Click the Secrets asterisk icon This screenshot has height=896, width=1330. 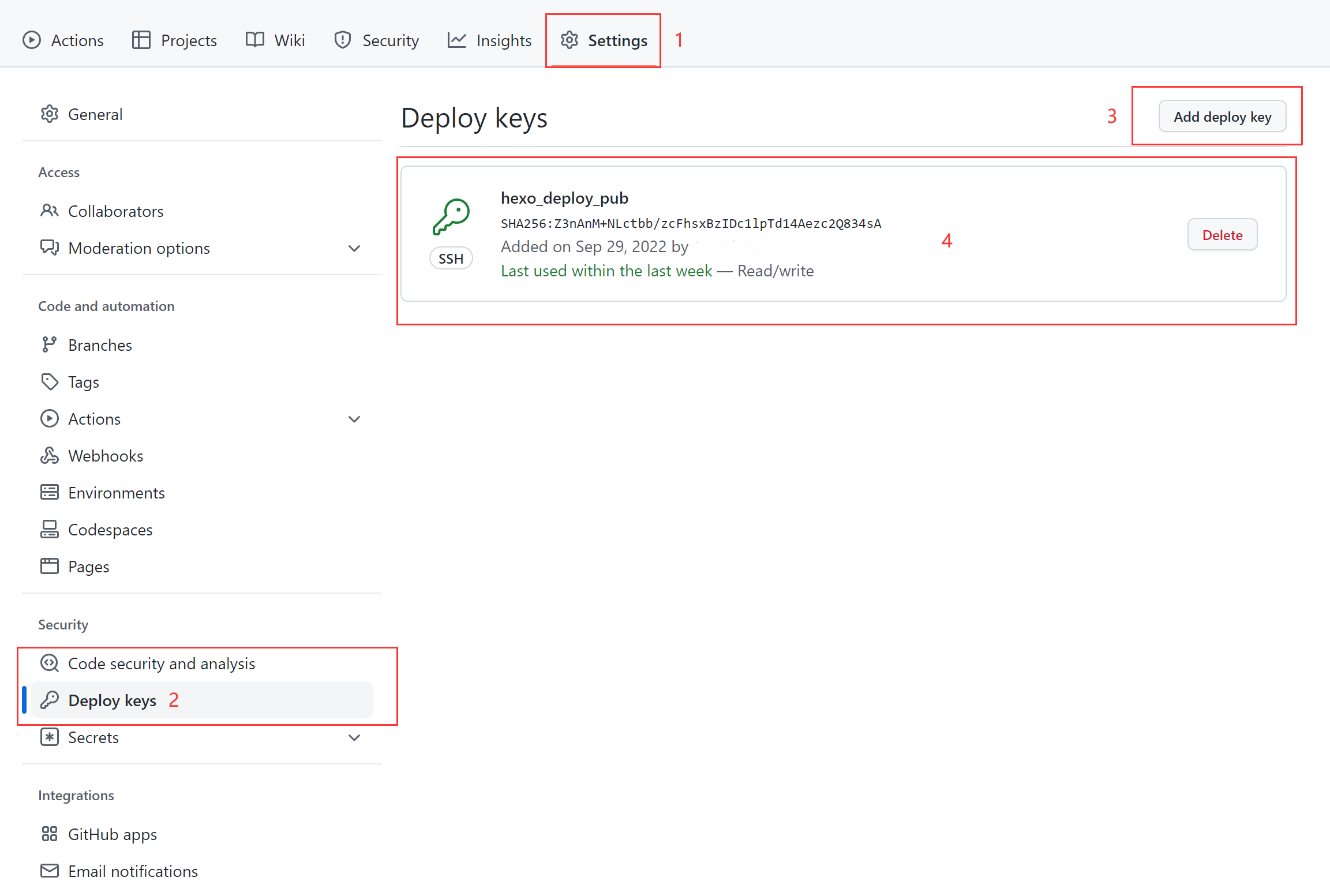coord(50,737)
